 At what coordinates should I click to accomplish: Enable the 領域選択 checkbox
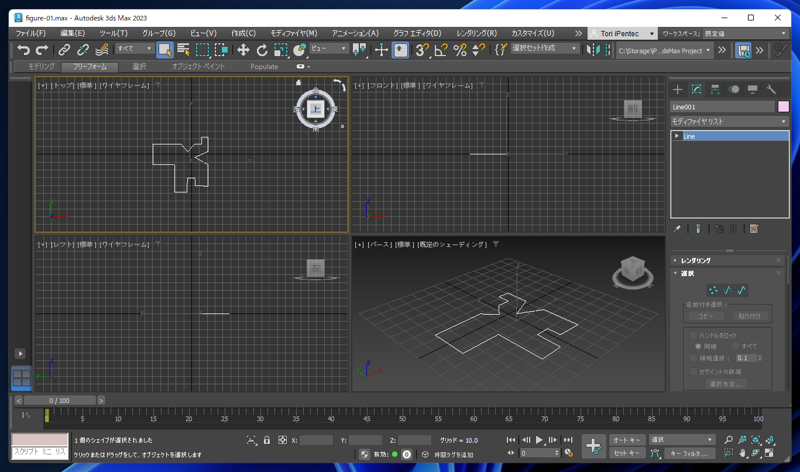(x=693, y=358)
